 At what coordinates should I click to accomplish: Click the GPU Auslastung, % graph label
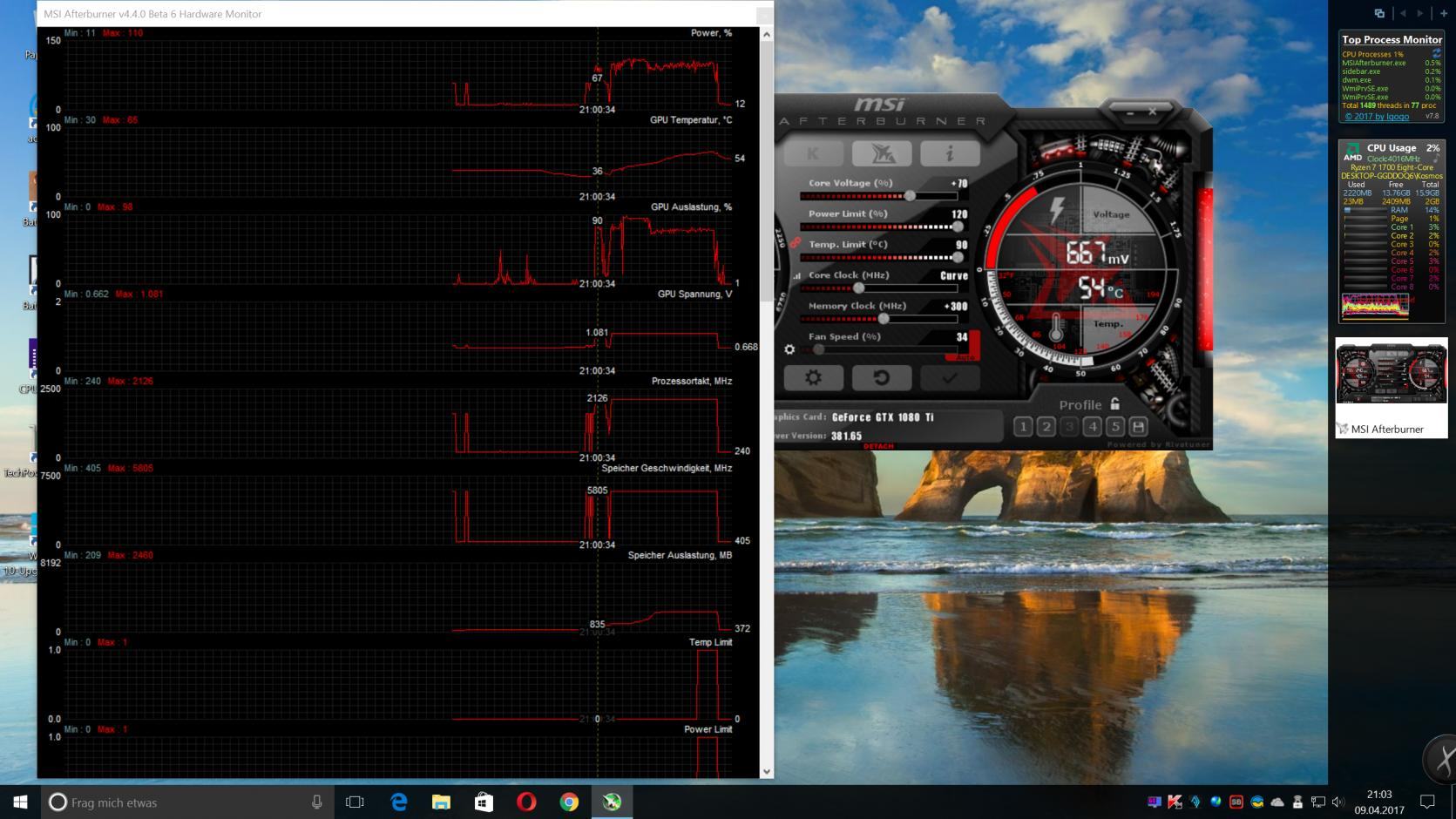(691, 207)
